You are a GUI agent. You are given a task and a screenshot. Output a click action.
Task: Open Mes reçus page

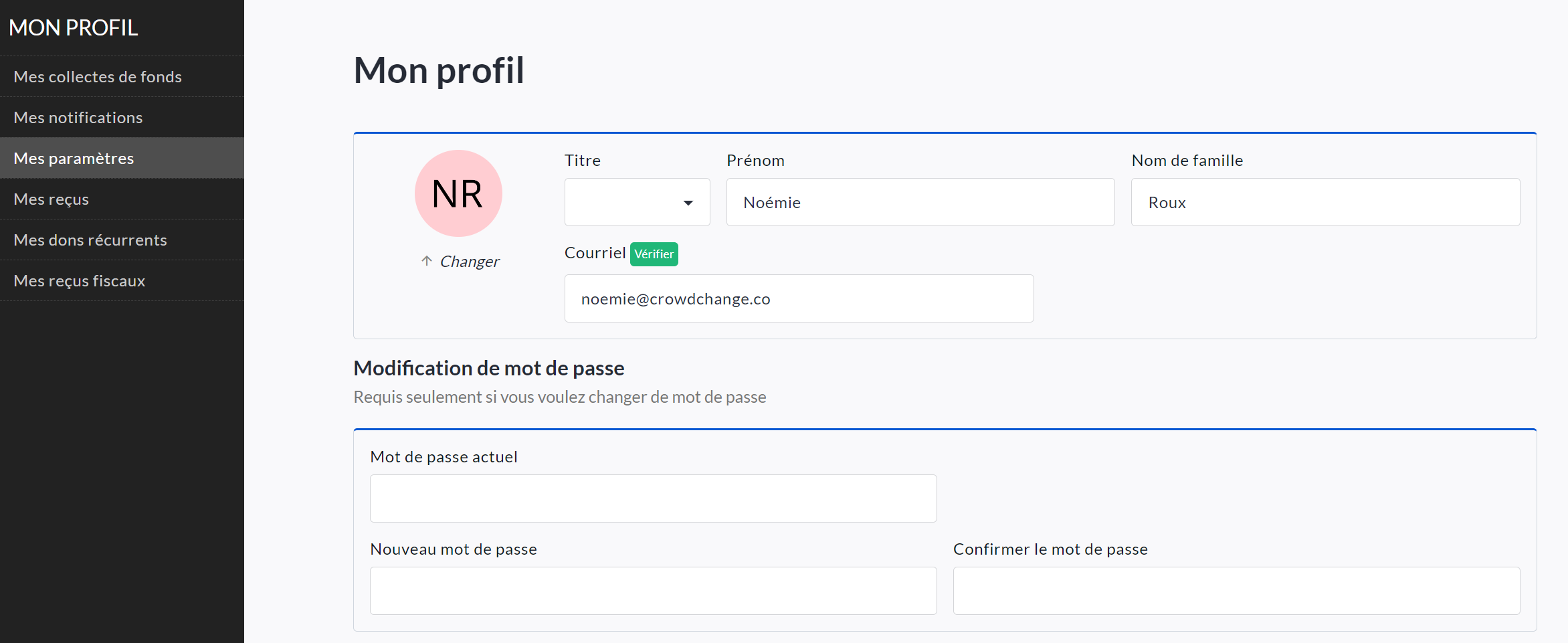pos(52,199)
